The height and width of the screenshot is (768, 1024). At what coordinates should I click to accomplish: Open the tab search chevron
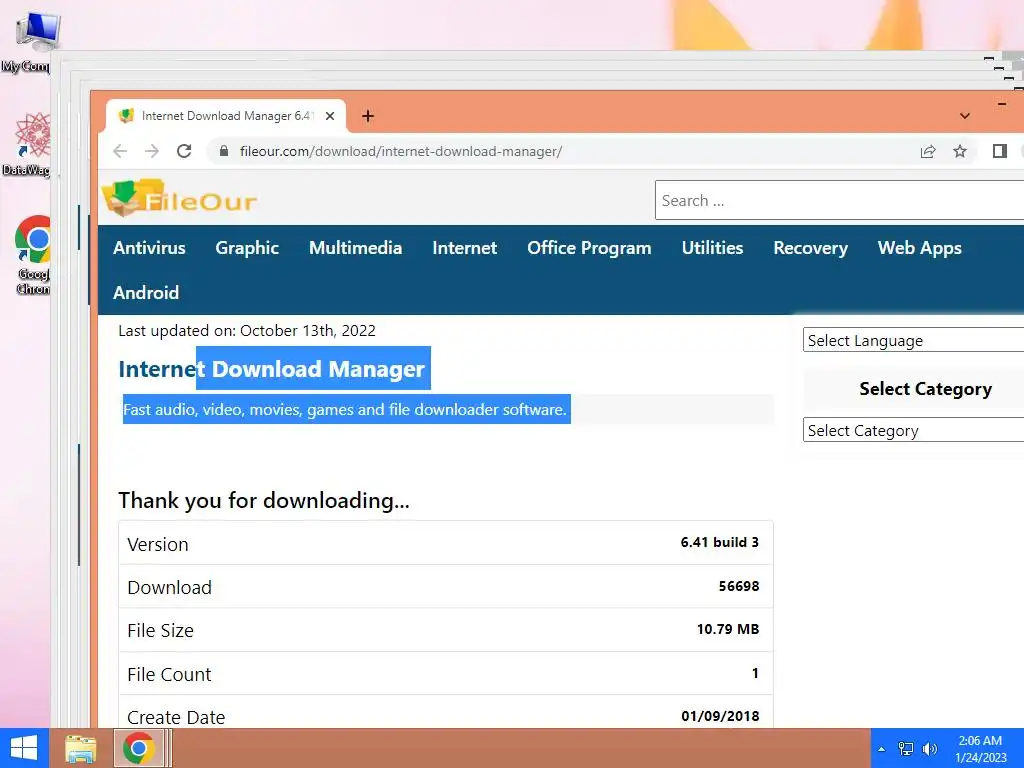coord(965,116)
